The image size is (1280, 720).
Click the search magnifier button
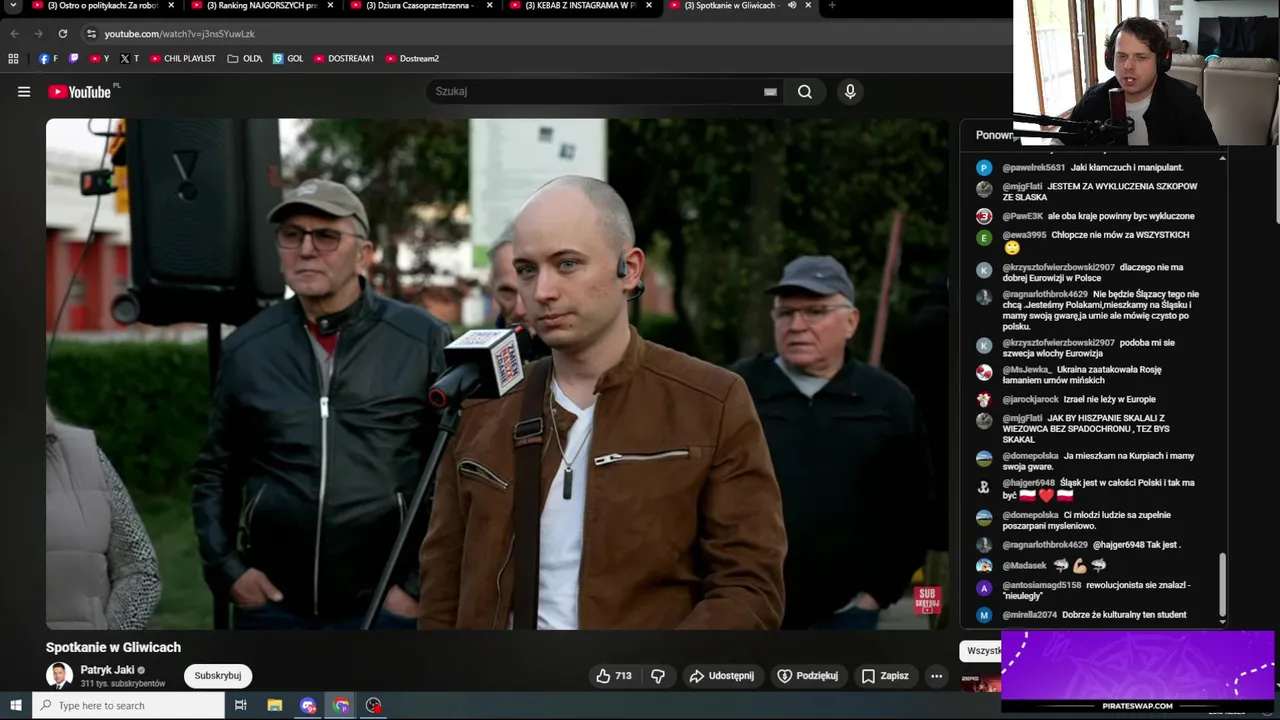[805, 92]
